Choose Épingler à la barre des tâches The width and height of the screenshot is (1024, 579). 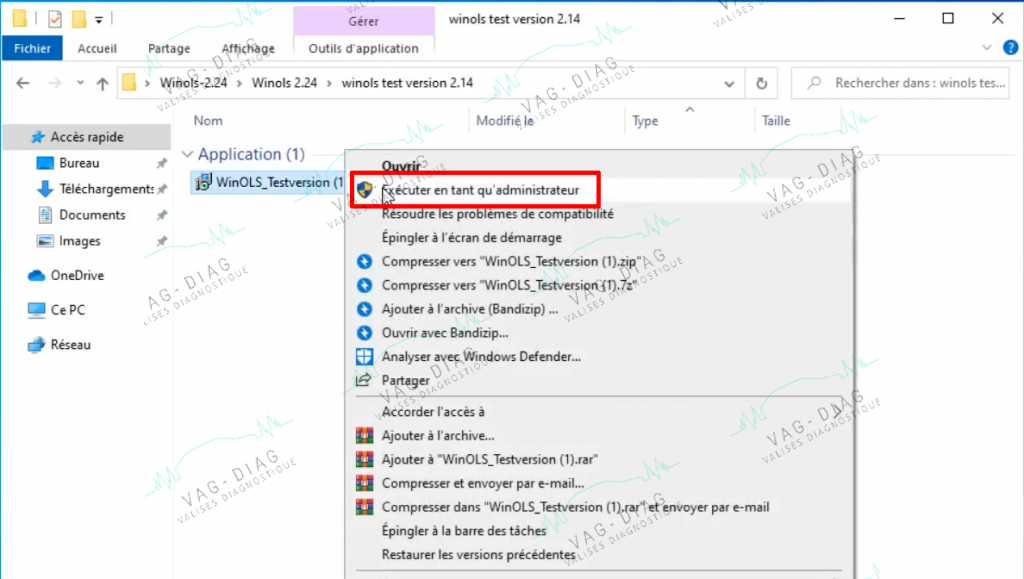[x=464, y=531]
